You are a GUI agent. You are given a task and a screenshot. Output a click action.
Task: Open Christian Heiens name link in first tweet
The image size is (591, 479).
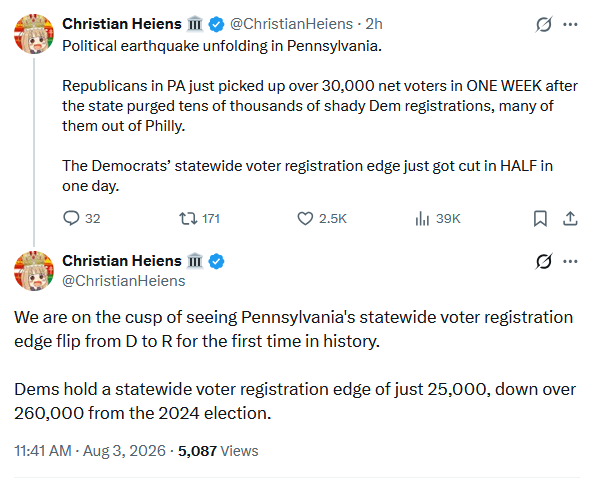pyautogui.click(x=122, y=24)
